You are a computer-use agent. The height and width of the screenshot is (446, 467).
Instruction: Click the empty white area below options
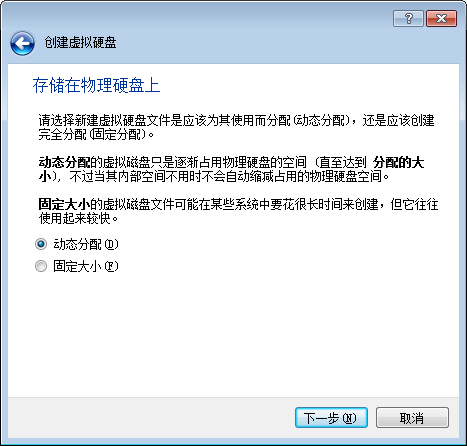233,333
